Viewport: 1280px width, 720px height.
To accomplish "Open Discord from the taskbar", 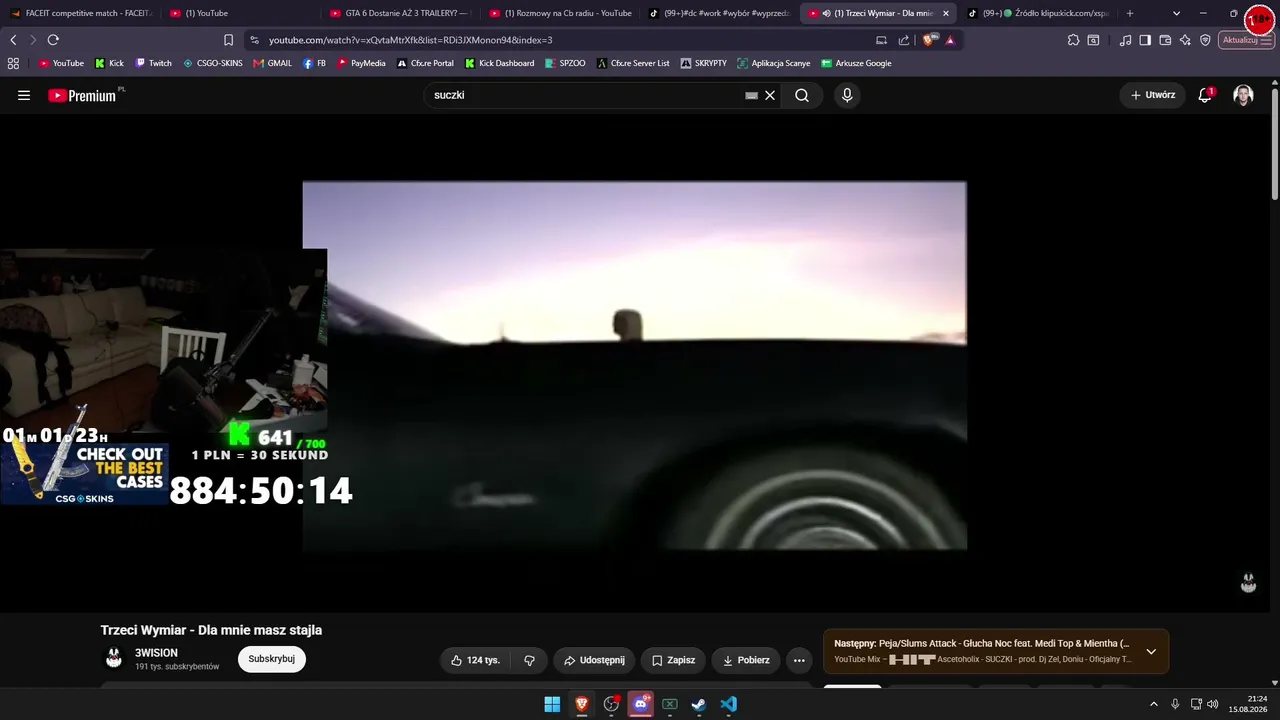I will coord(640,704).
